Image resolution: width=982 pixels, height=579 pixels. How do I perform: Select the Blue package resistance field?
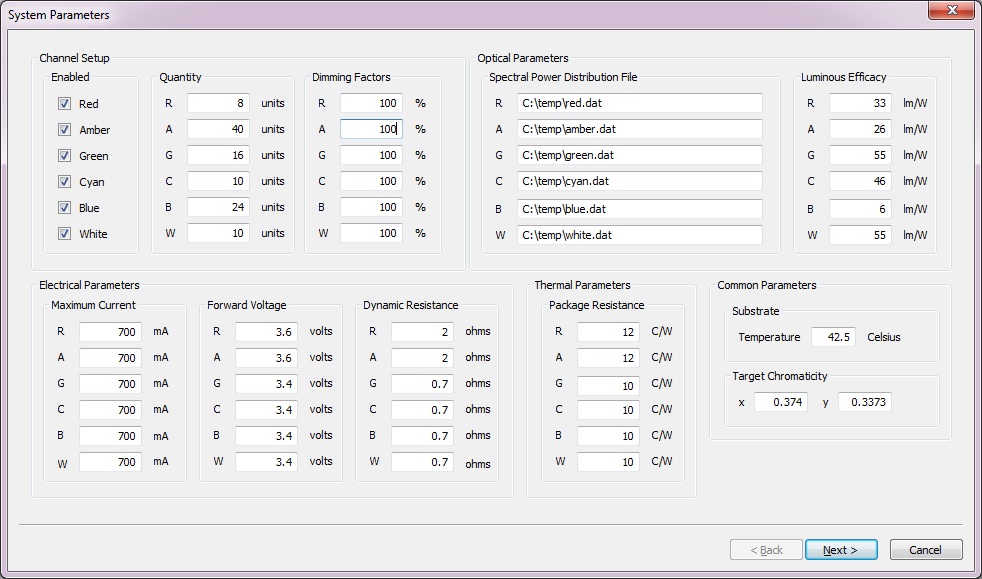click(608, 436)
